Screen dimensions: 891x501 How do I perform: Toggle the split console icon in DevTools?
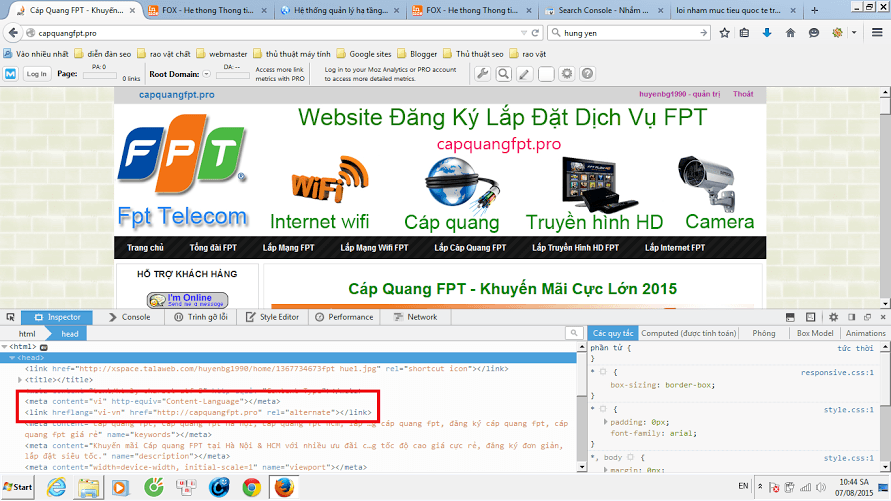pyautogui.click(x=790, y=317)
